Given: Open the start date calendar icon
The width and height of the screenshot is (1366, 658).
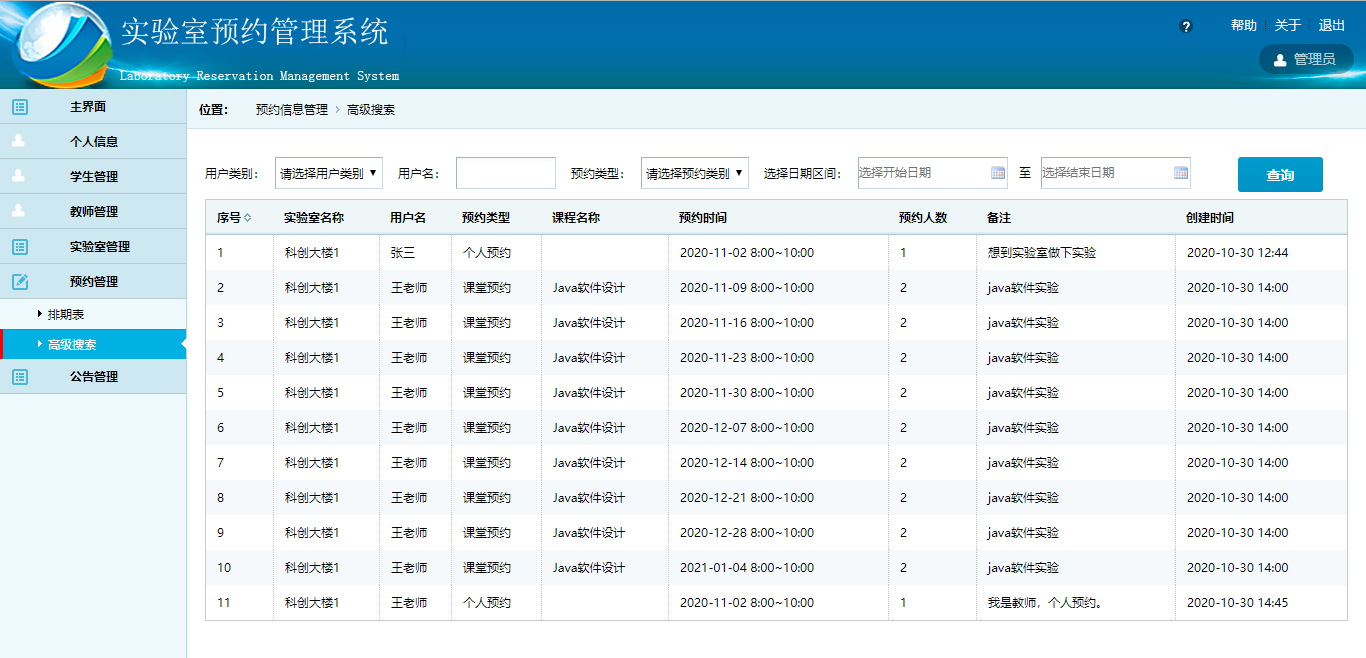Looking at the screenshot, I should pyautogui.click(x=998, y=173).
